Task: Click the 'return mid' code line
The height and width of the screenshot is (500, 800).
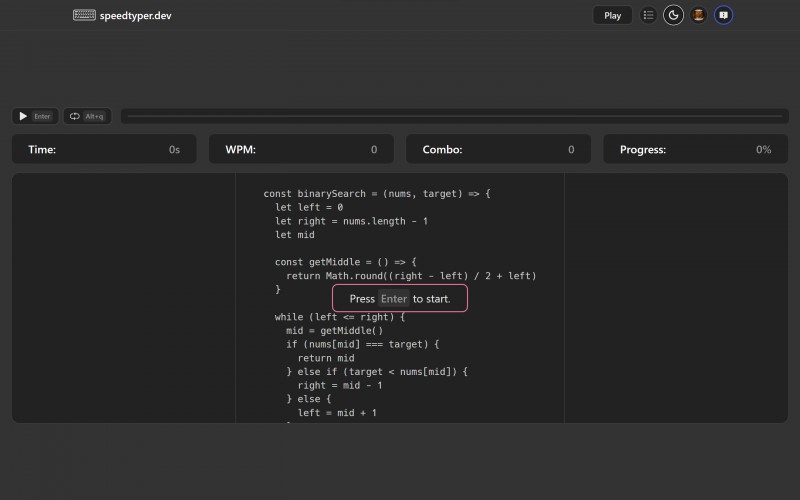Action: pyautogui.click(x=326, y=358)
